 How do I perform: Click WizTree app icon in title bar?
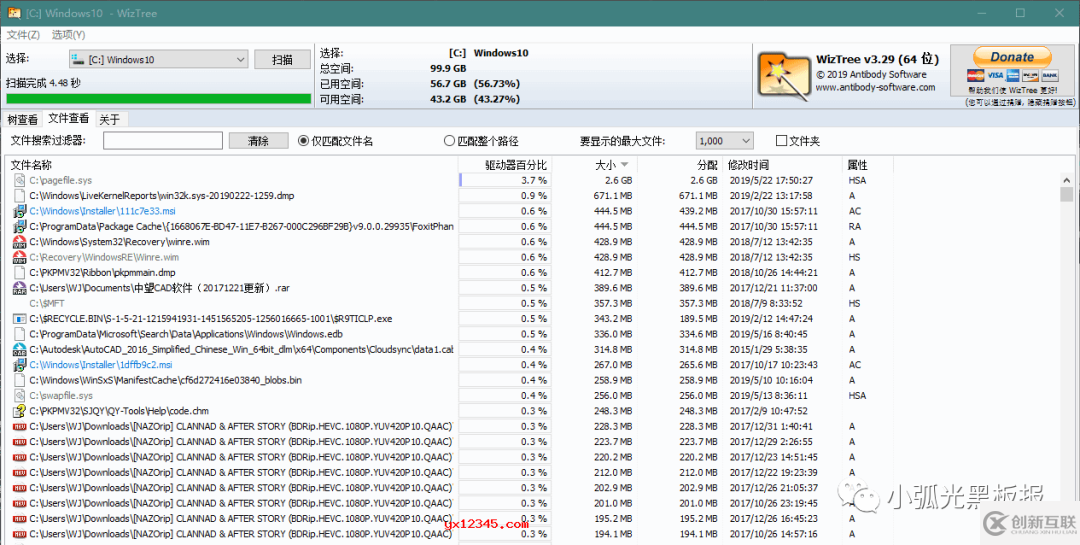tap(13, 12)
